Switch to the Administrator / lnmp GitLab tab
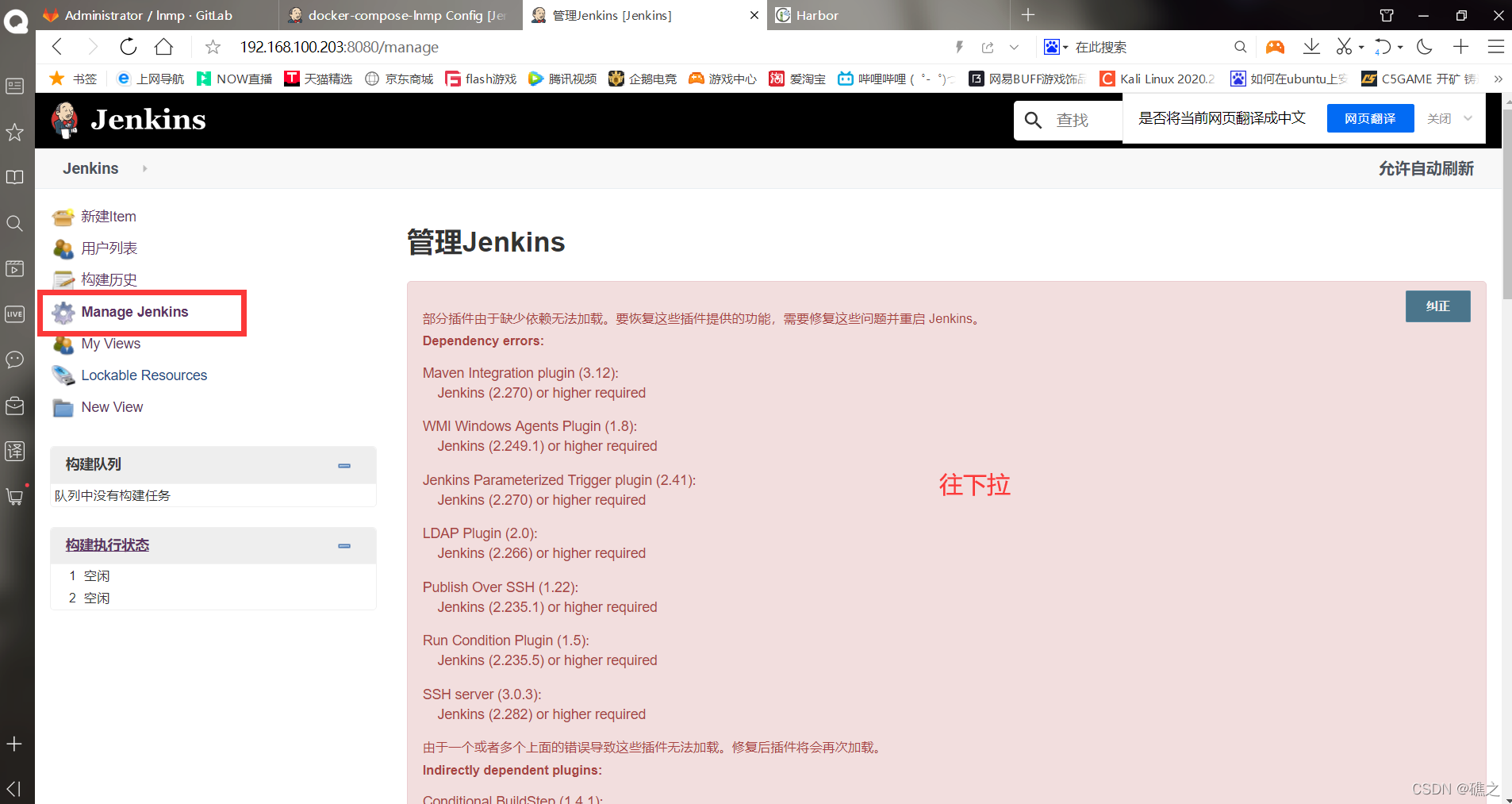Viewport: 1512px width, 804px height. tap(157, 15)
